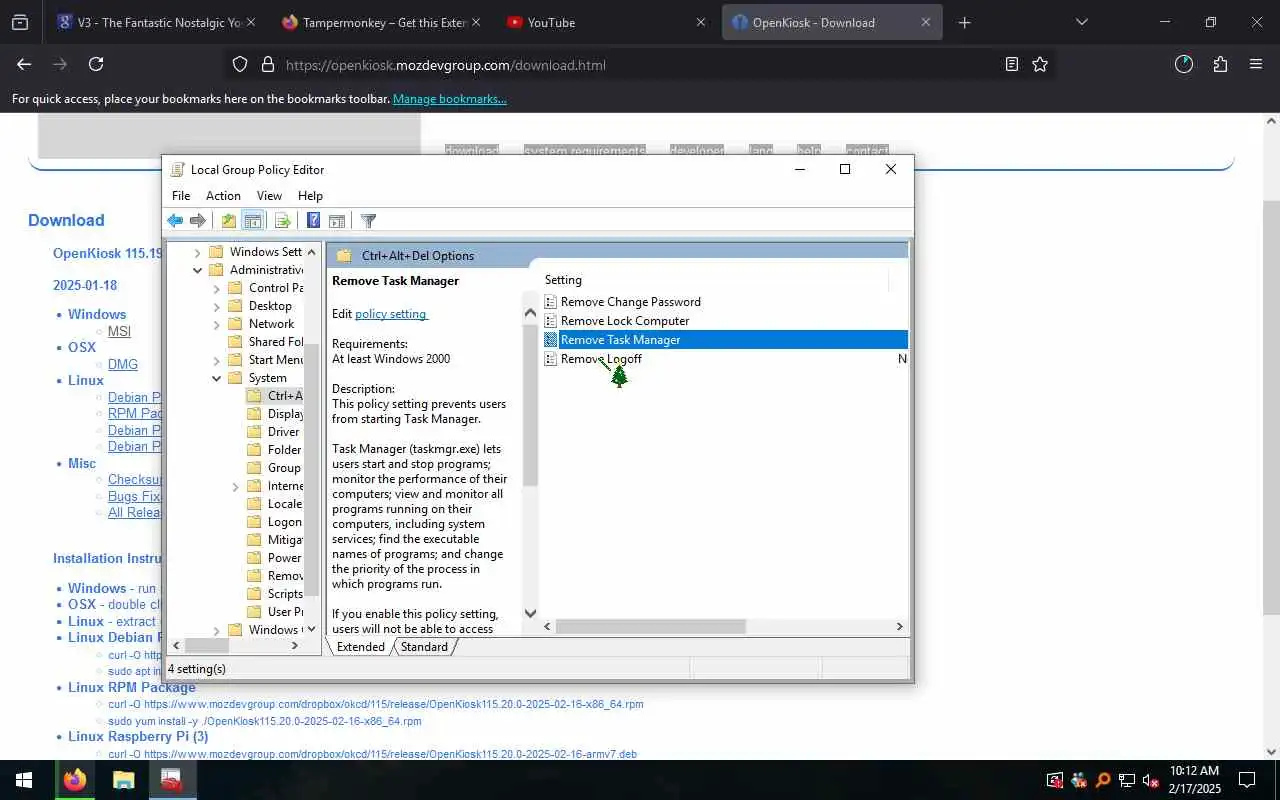Click Firefox icon on the taskbar
Screen dimensions: 1280x800
coord(75,780)
